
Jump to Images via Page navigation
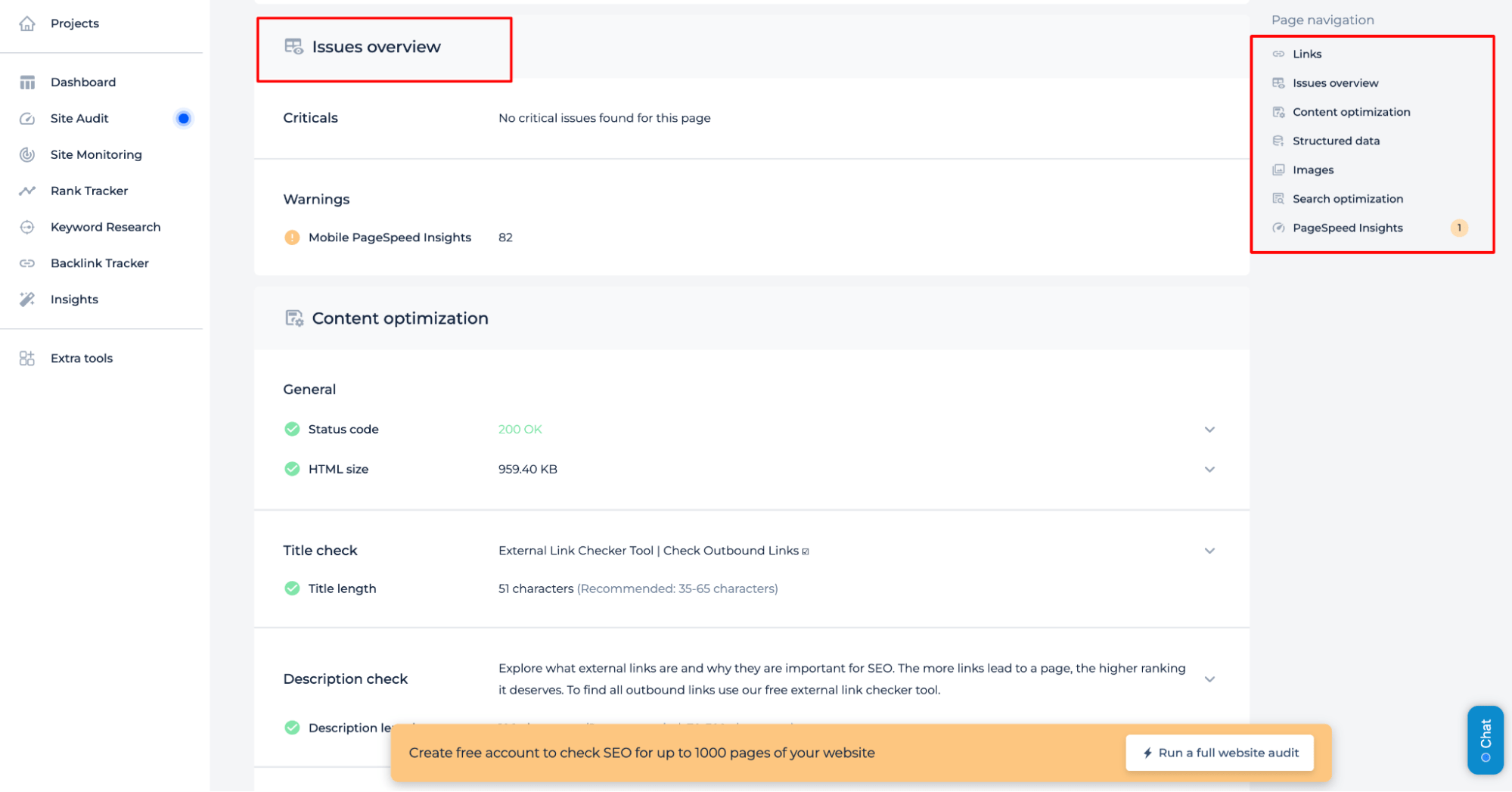pos(1313,170)
